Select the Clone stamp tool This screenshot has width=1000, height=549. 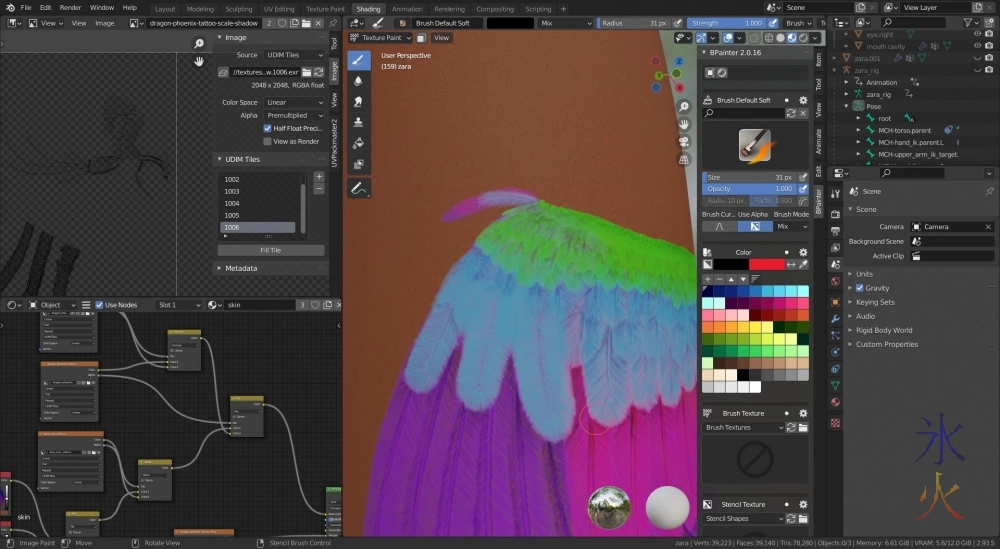(358, 122)
